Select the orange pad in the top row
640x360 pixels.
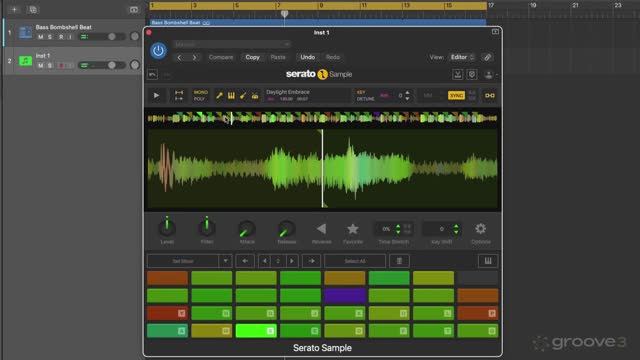tap(167, 278)
